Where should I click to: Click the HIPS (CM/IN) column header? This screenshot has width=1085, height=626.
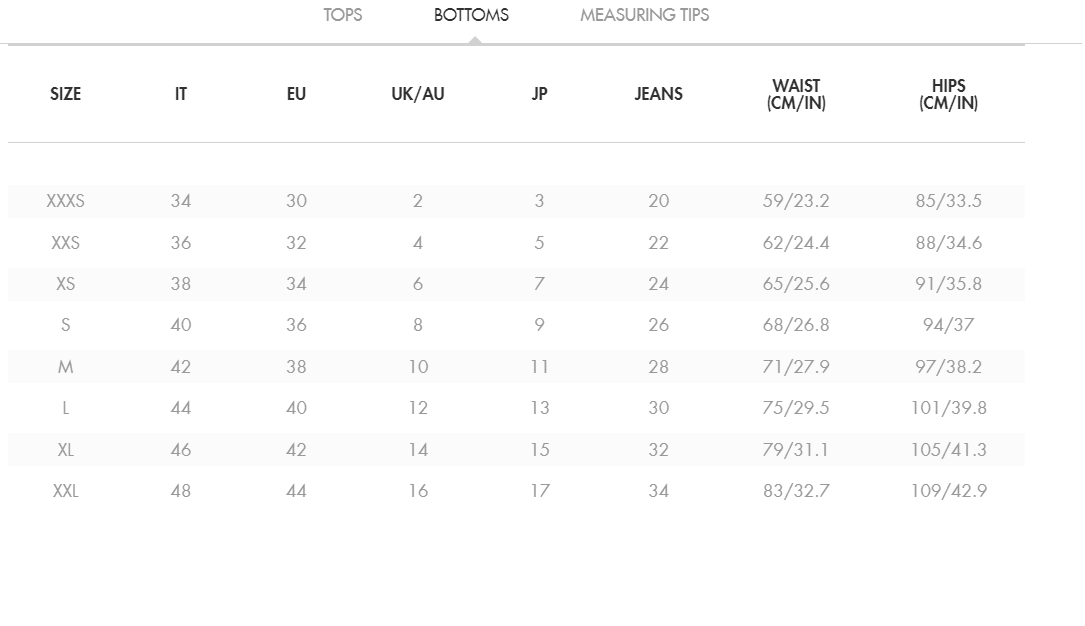[x=948, y=94]
